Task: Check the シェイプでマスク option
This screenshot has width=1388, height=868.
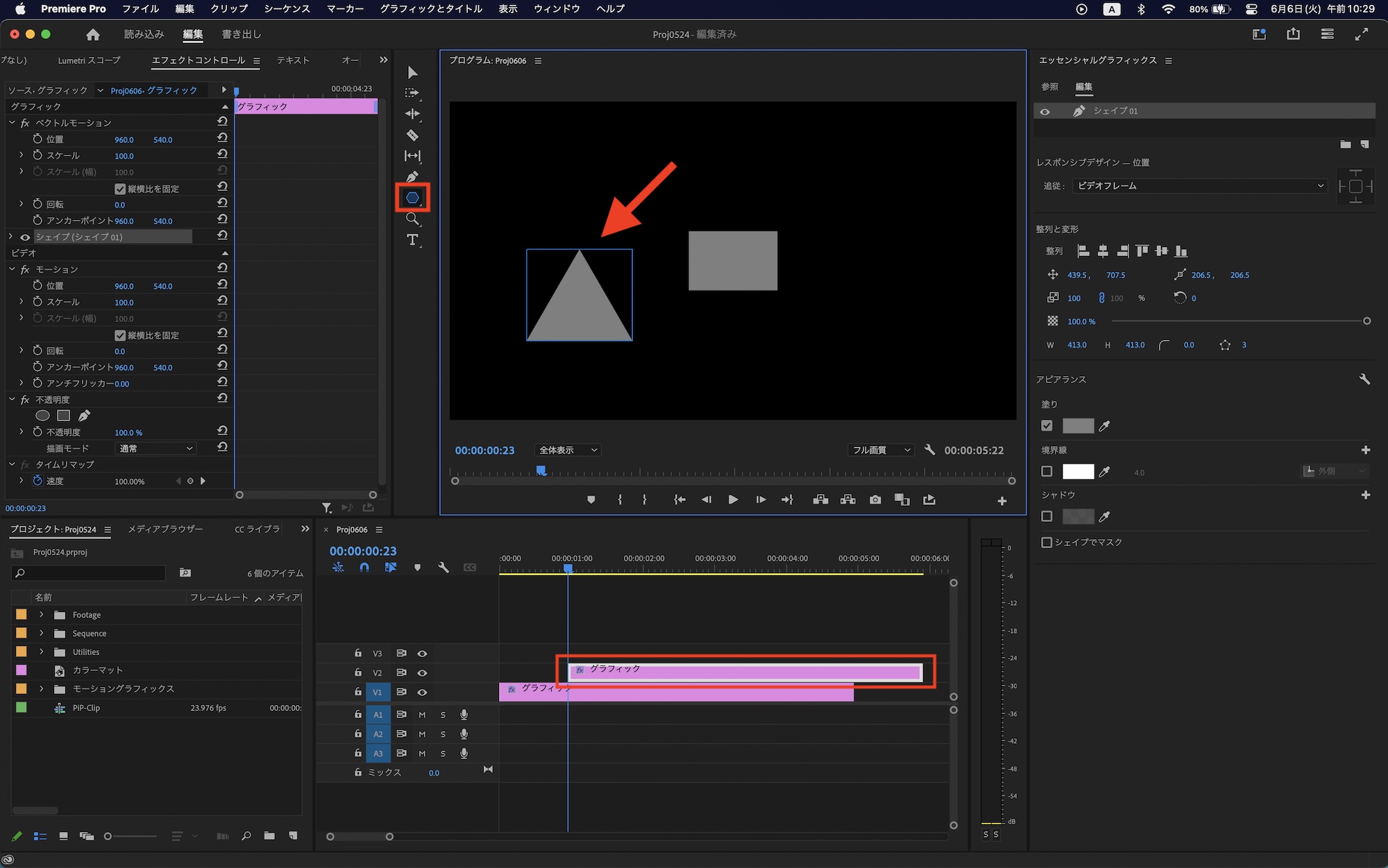Action: [x=1047, y=542]
